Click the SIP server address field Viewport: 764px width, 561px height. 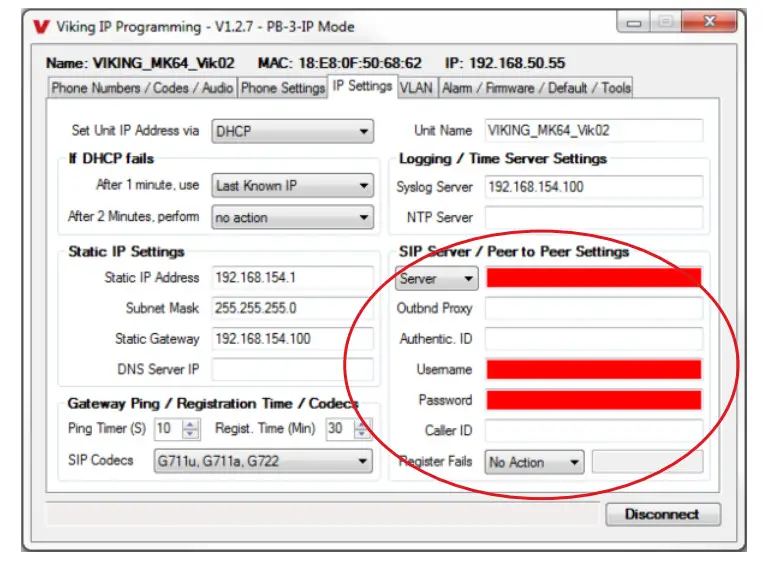[594, 278]
